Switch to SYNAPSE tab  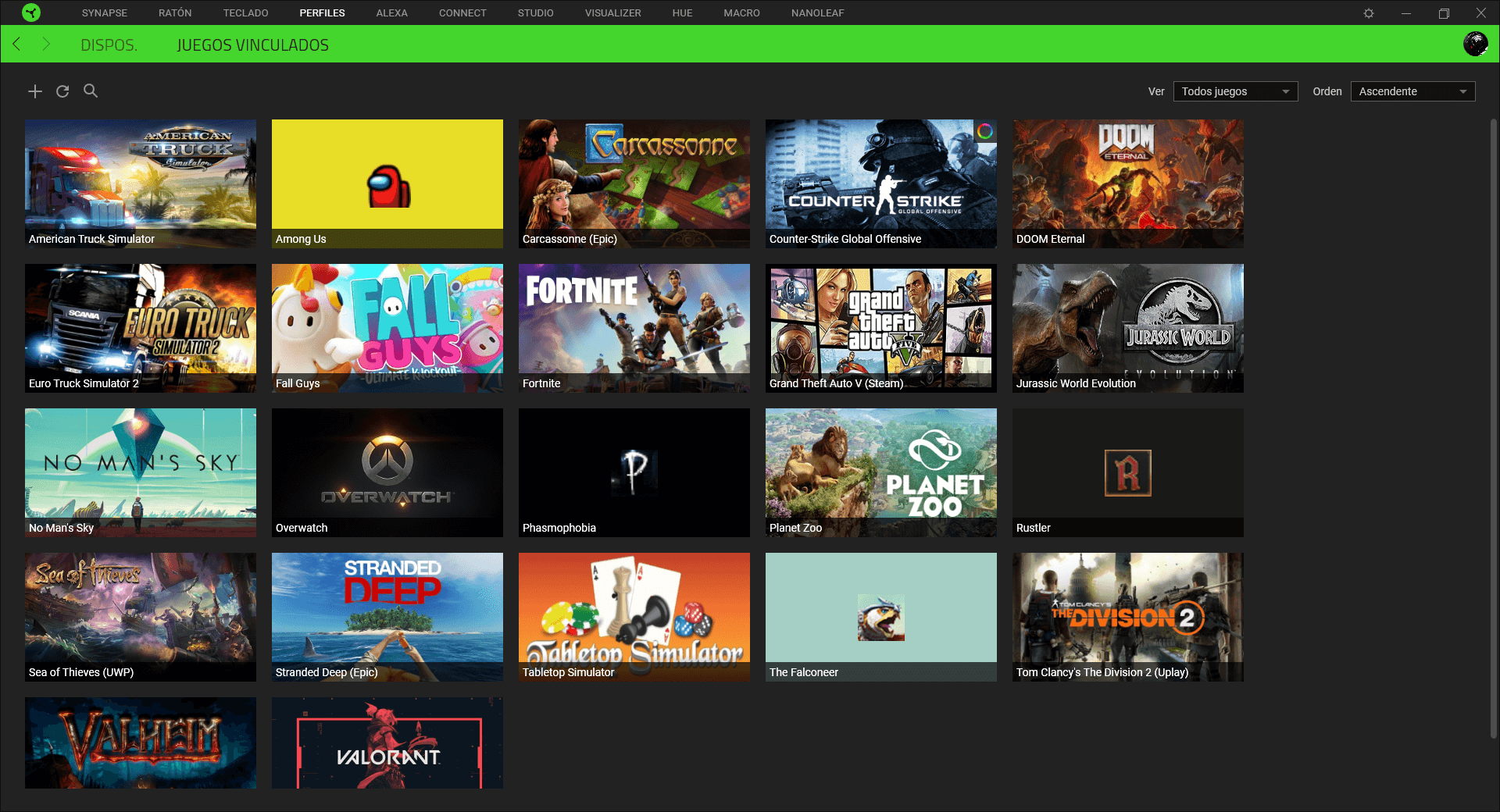coord(105,13)
